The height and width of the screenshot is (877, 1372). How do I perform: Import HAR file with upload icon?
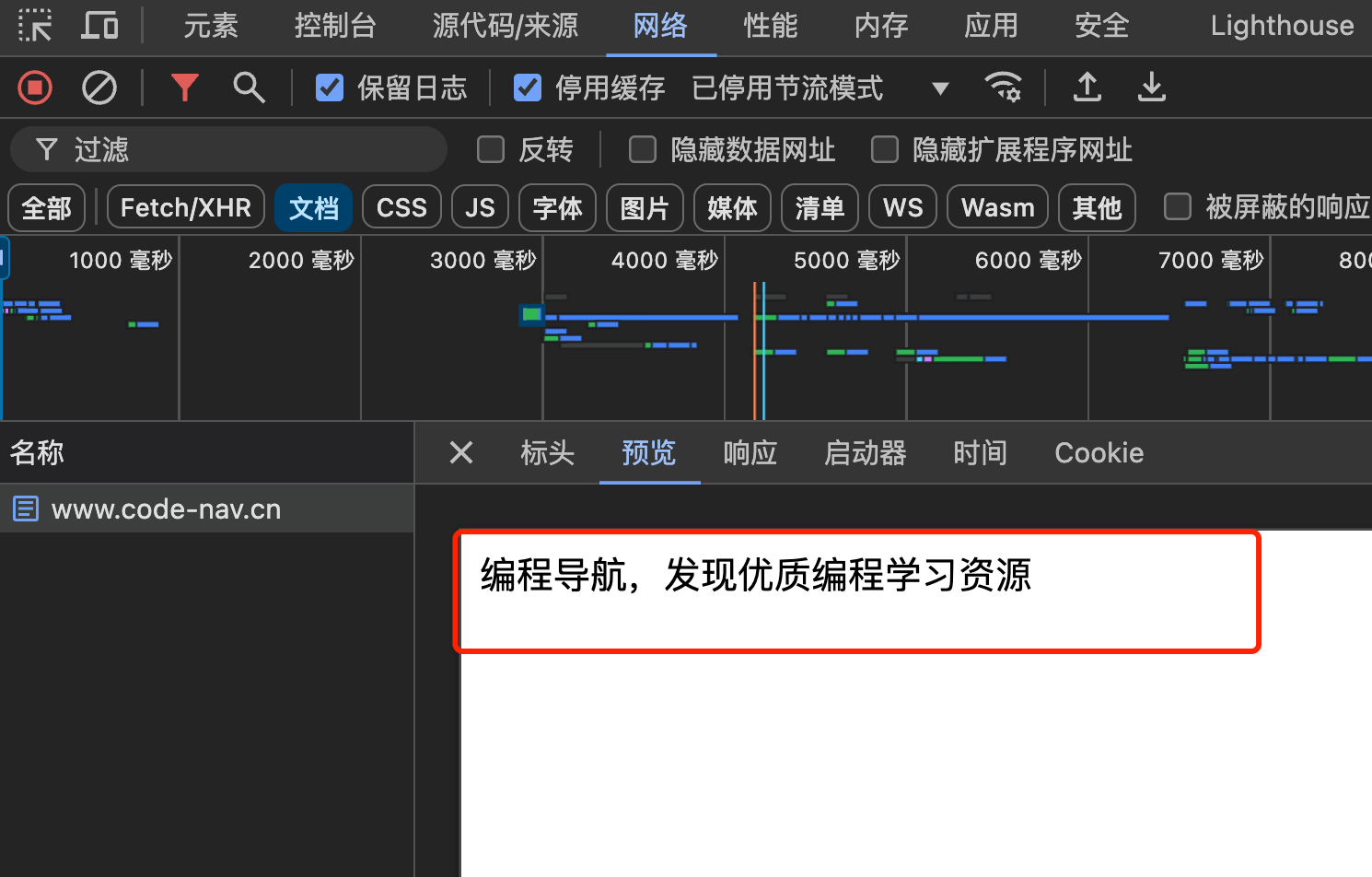tap(1087, 88)
